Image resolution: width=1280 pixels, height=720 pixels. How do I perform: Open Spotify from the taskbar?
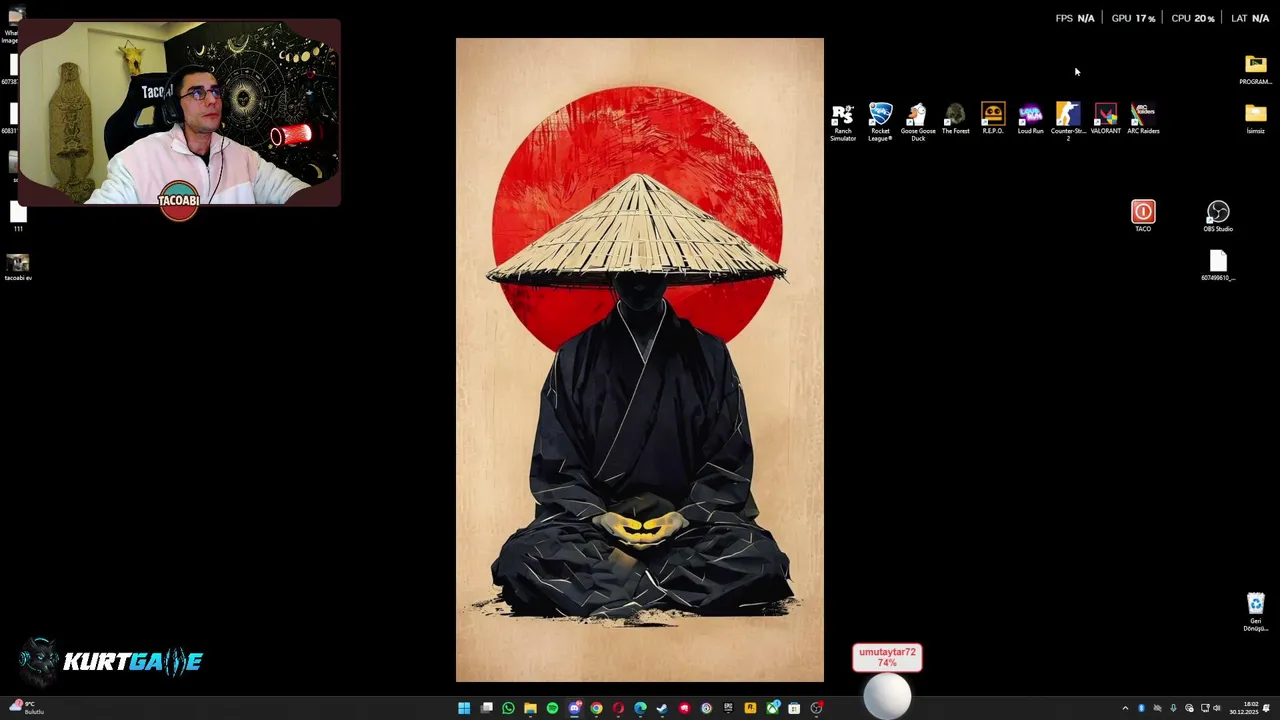tap(552, 708)
